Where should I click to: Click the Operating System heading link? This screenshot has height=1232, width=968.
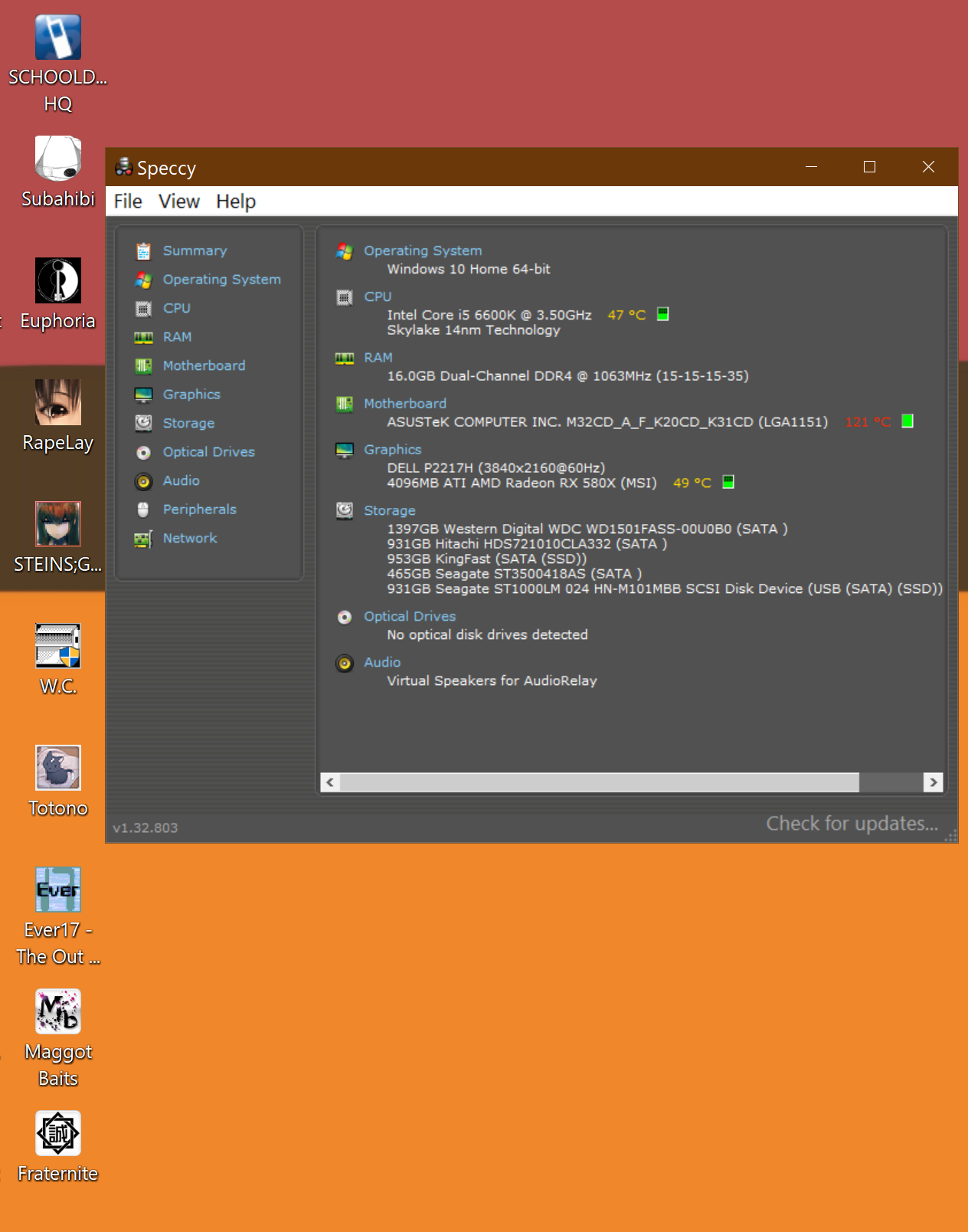point(423,251)
